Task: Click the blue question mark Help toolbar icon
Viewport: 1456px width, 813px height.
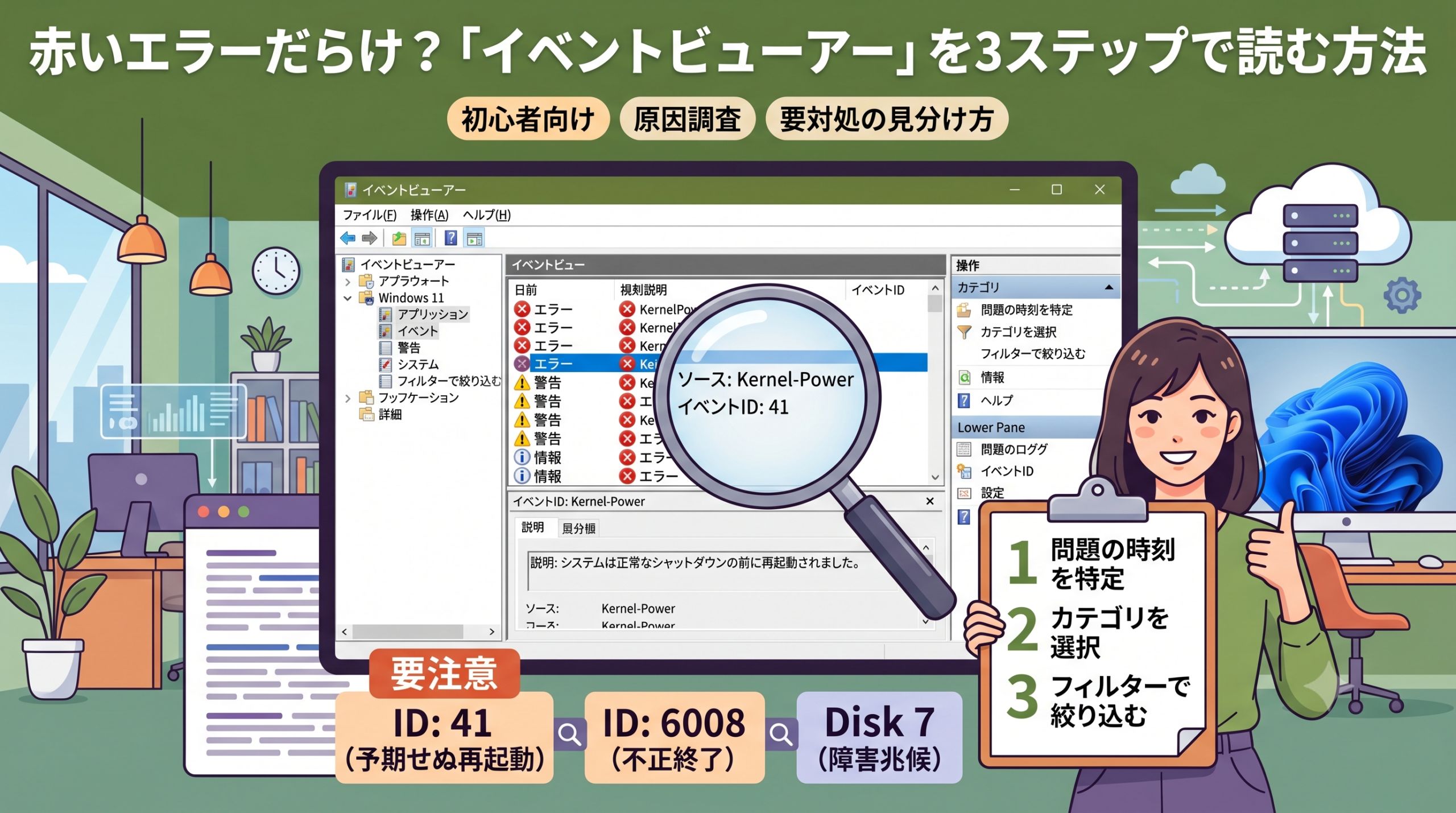Action: (x=450, y=238)
